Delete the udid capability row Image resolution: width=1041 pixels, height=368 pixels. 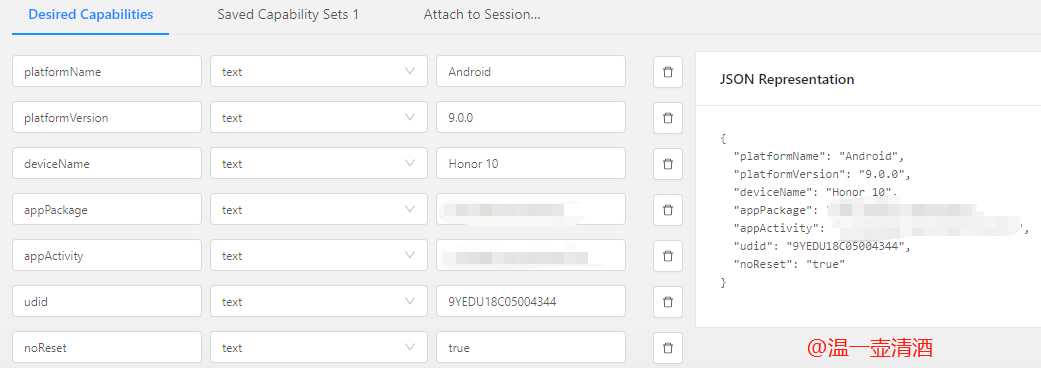[668, 302]
